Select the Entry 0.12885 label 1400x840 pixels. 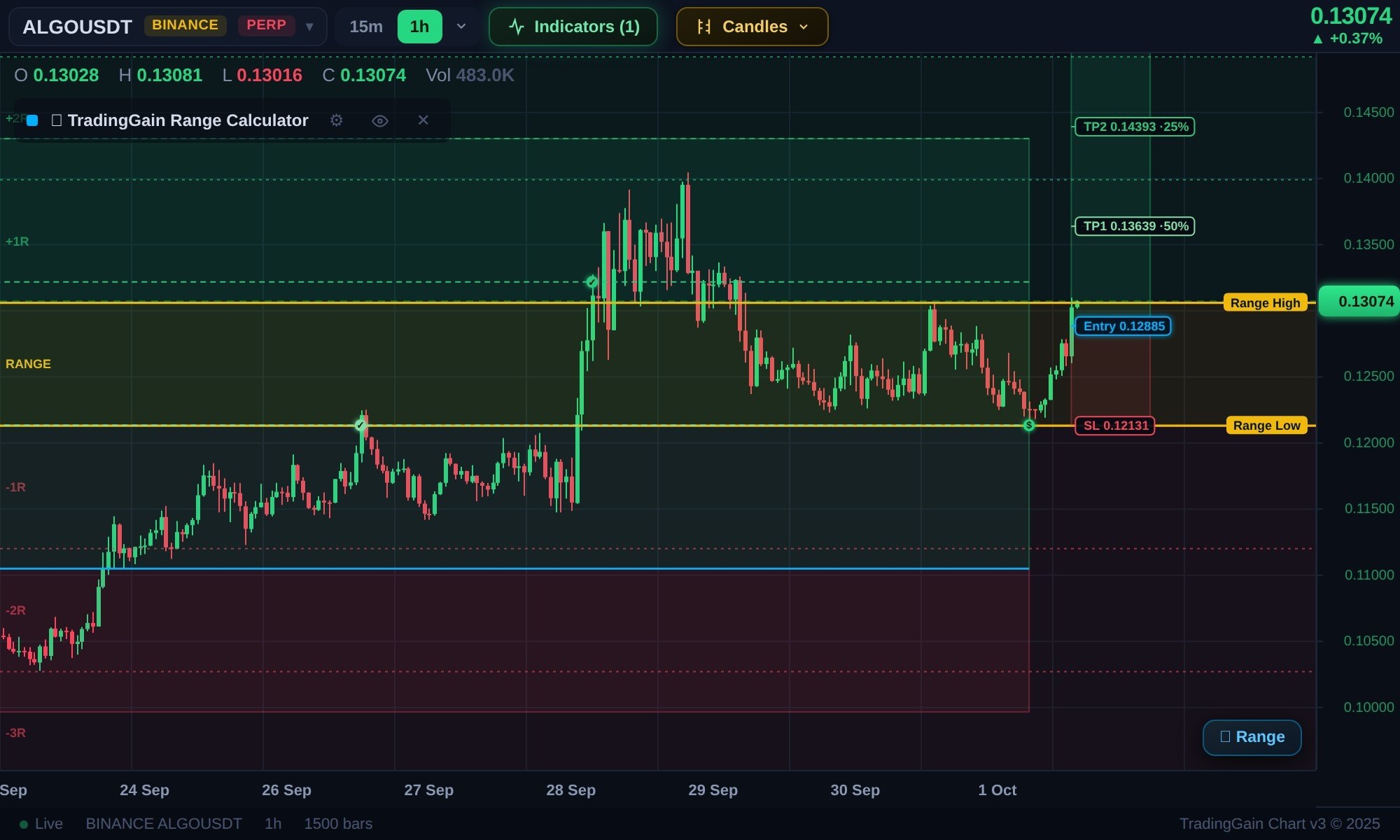(x=1123, y=326)
